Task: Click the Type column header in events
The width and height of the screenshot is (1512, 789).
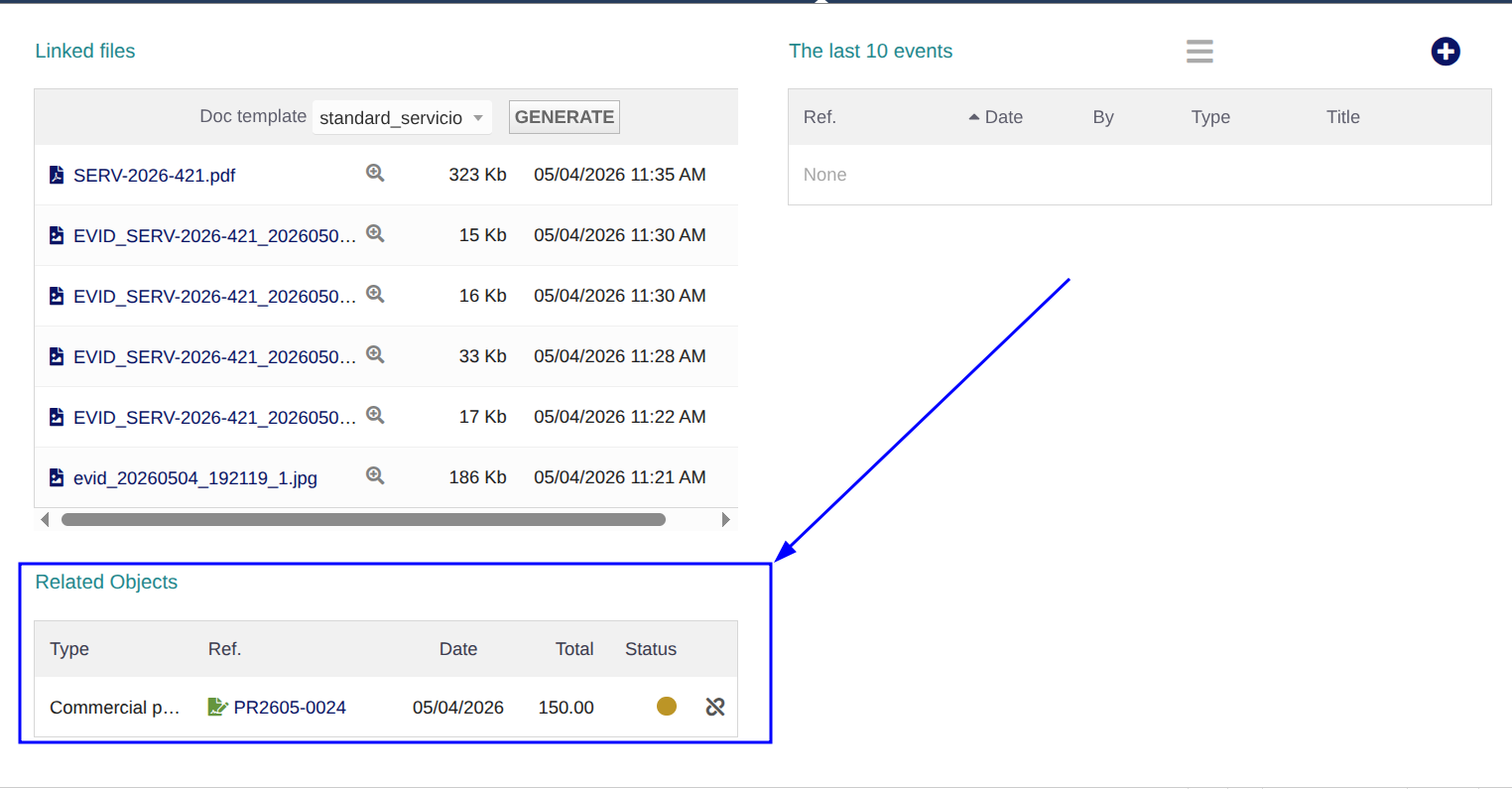Action: point(1210,117)
